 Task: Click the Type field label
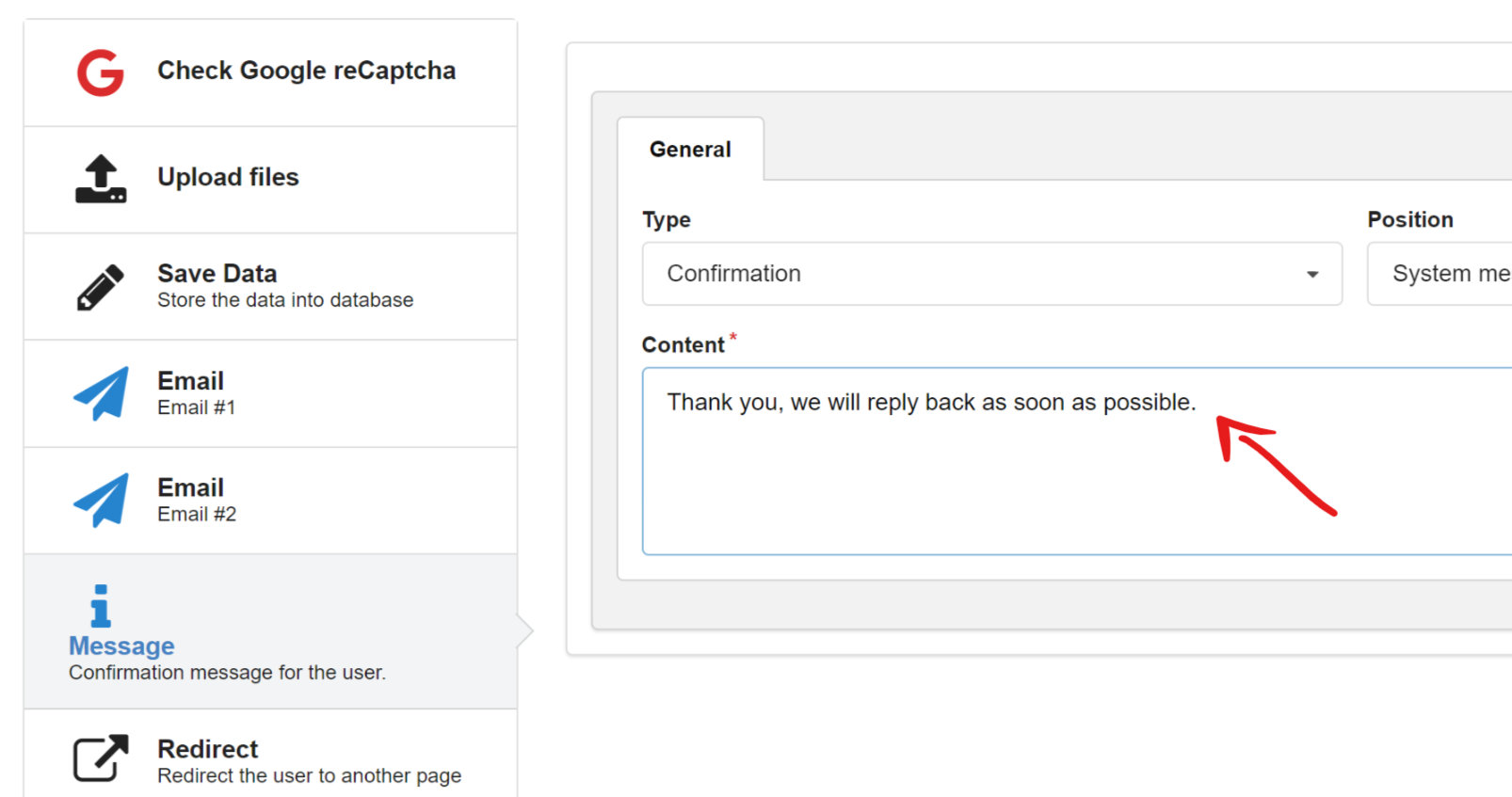tap(667, 220)
